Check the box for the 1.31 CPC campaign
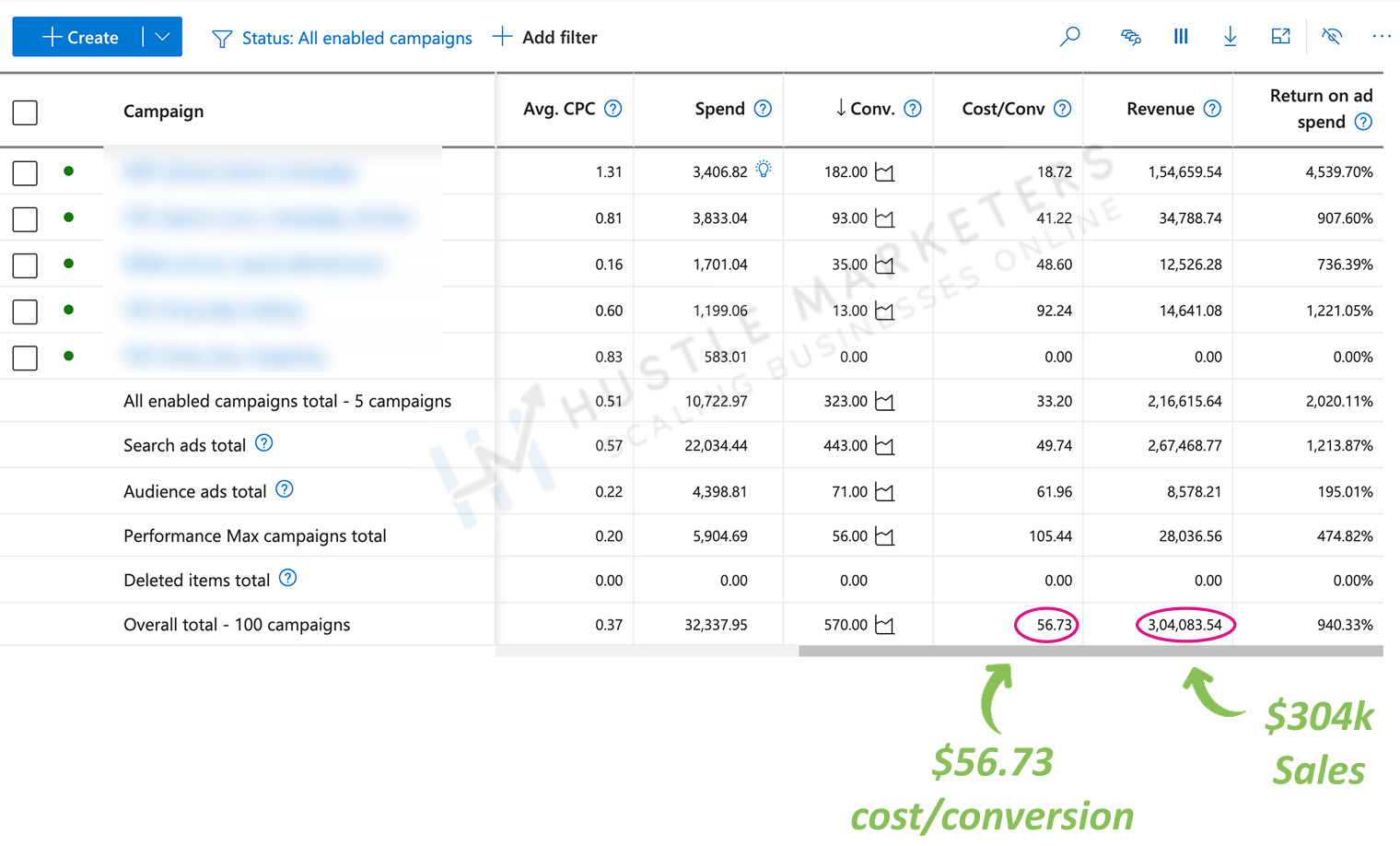The height and width of the screenshot is (846, 1400). click(25, 173)
